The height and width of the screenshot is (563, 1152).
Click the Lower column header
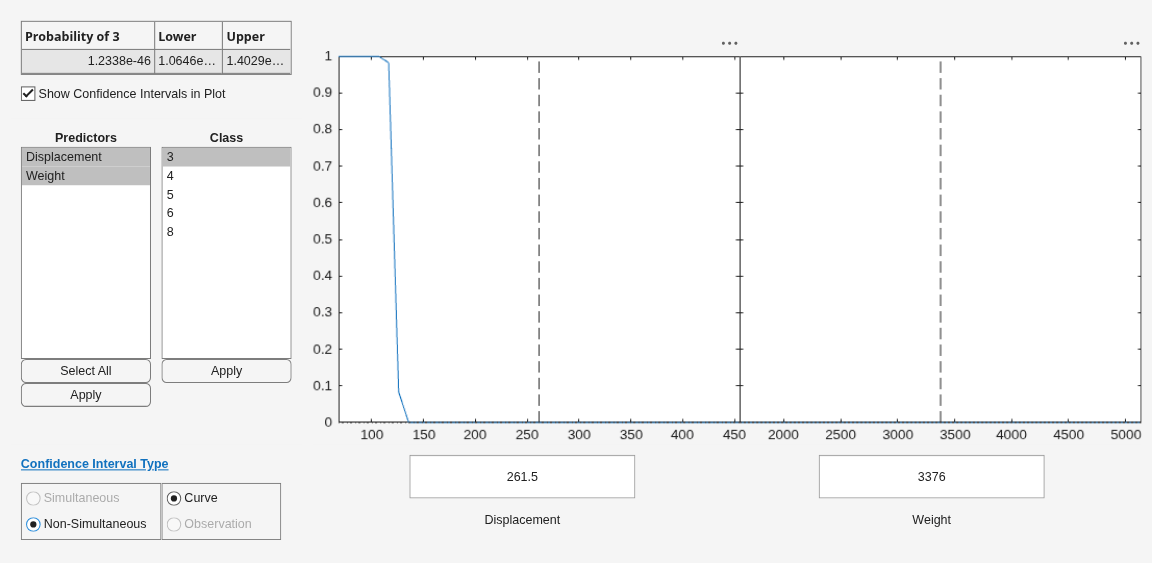click(189, 36)
